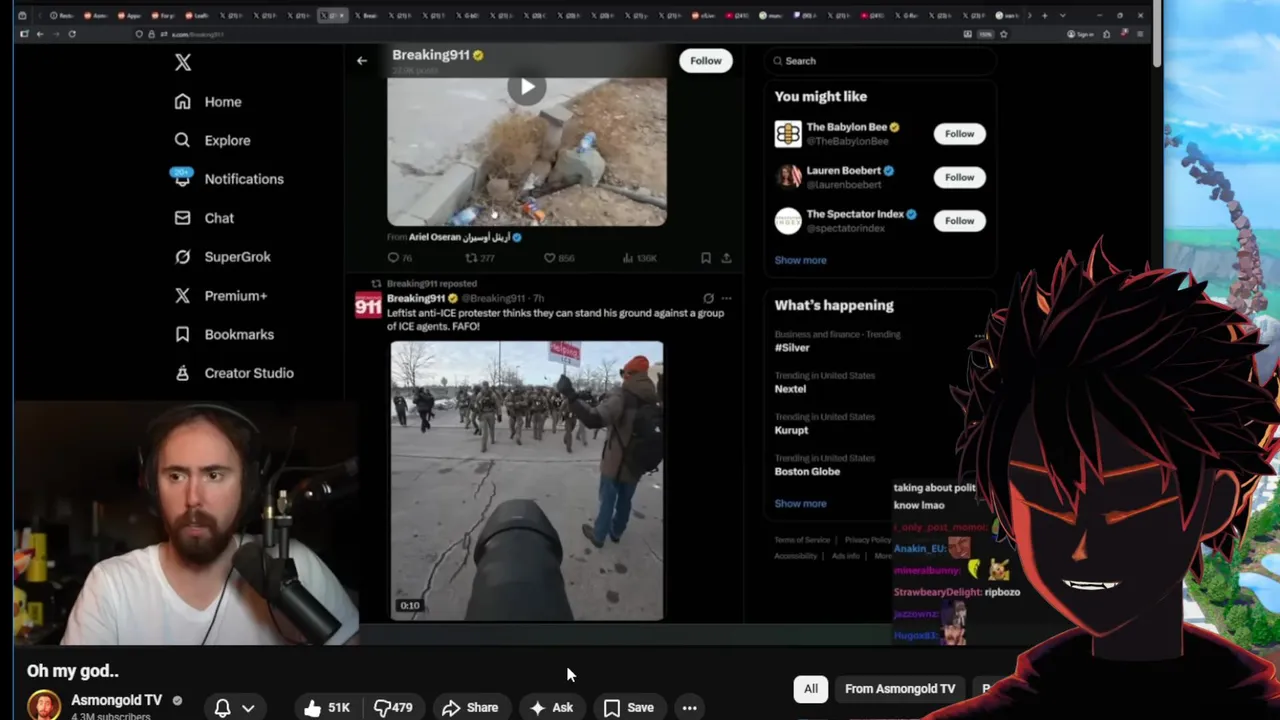Click Sign in in browser toolbar
Image resolution: width=1280 pixels, height=720 pixels.
click(x=1078, y=34)
